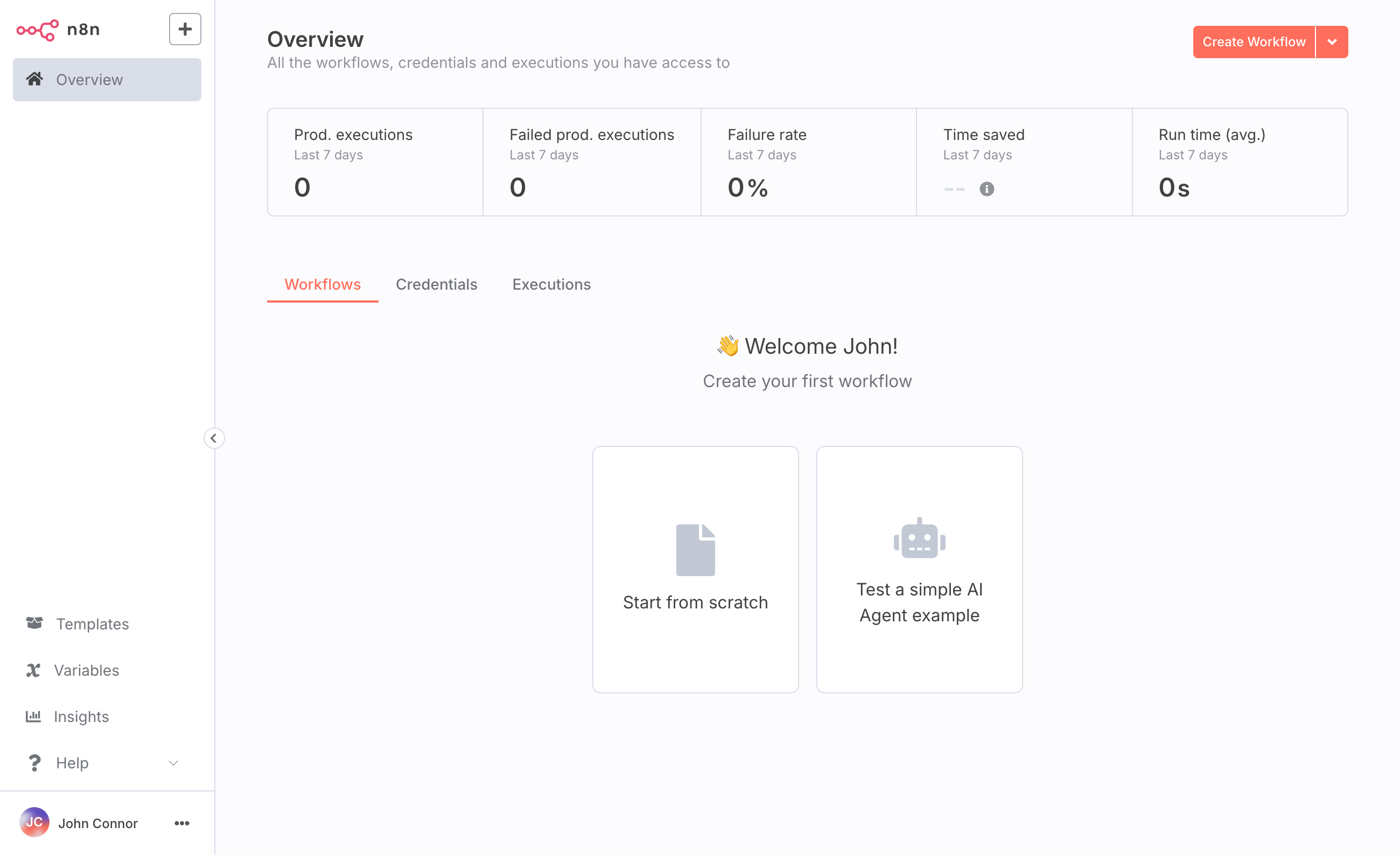The height and width of the screenshot is (855, 1400).
Task: Open Overview in the sidebar
Action: click(x=107, y=80)
